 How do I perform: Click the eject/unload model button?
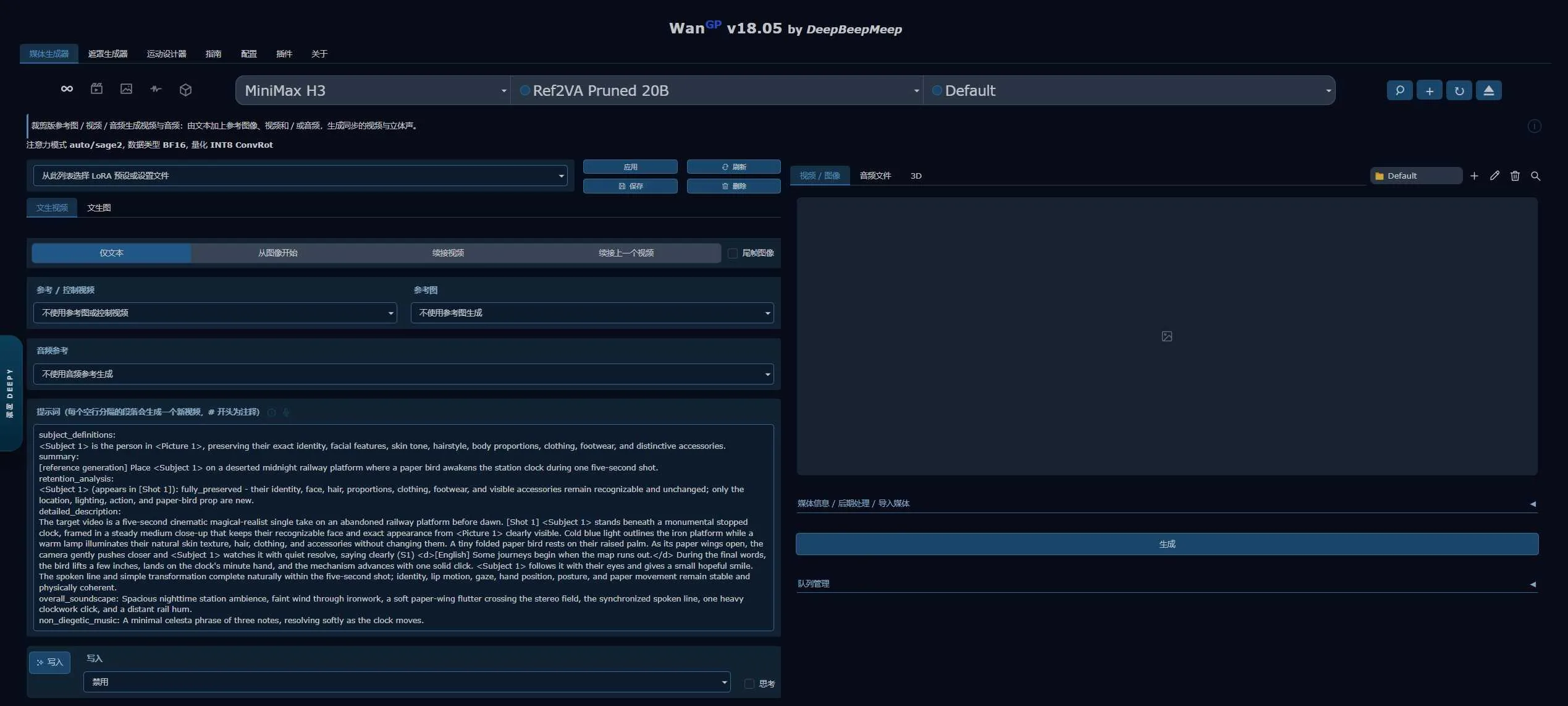[x=1488, y=90]
